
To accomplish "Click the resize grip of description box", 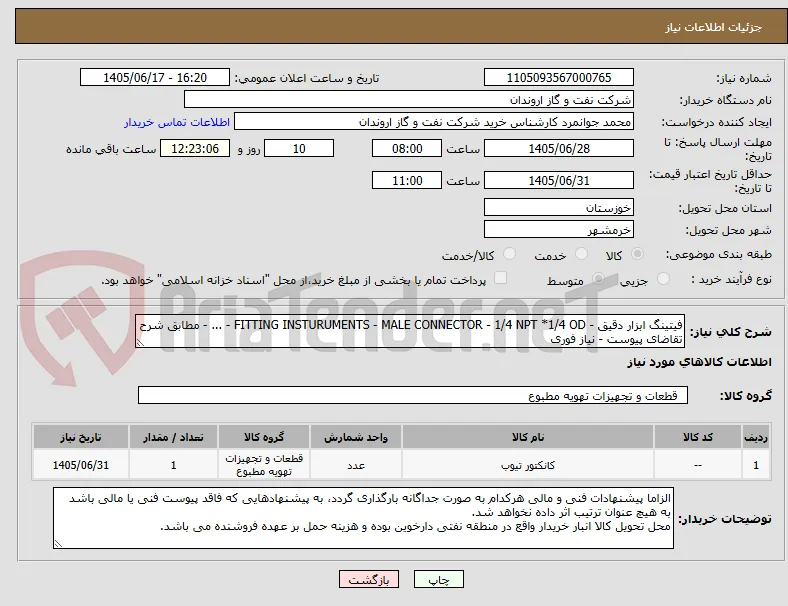I will coord(140,343).
